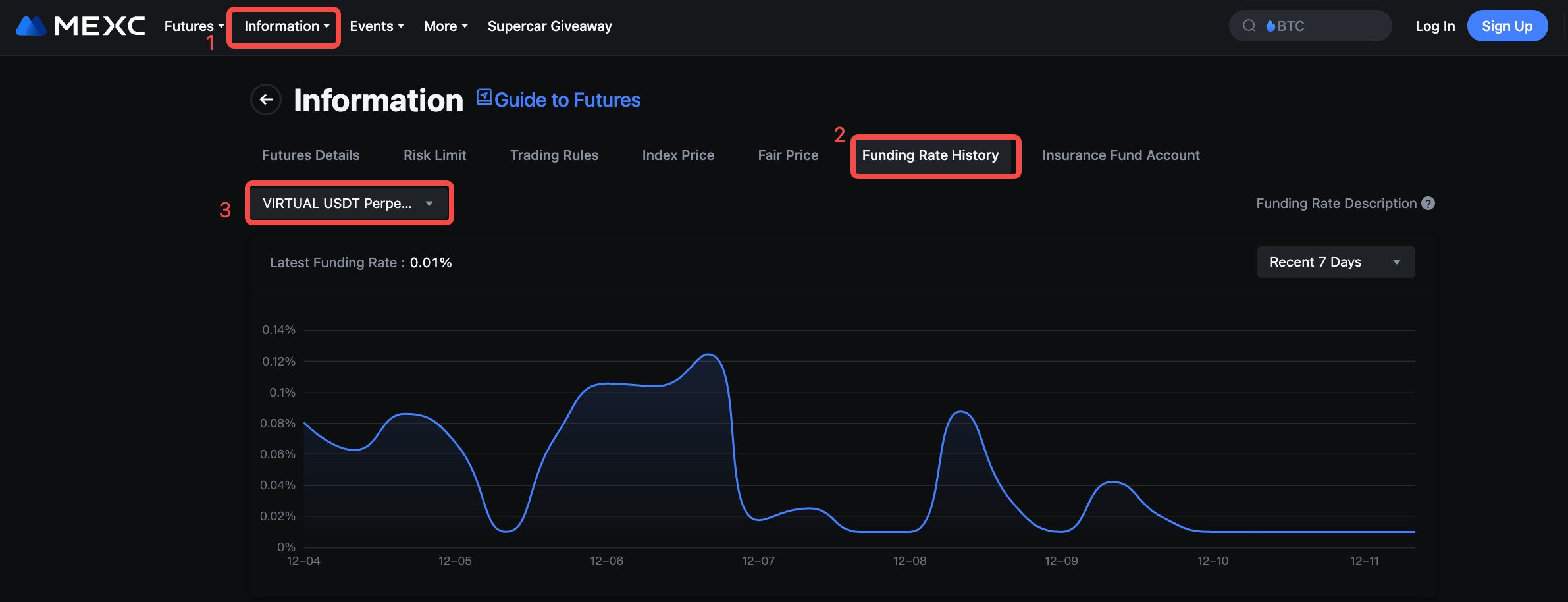
Task: Click the MEXC logo
Action: coord(80,26)
